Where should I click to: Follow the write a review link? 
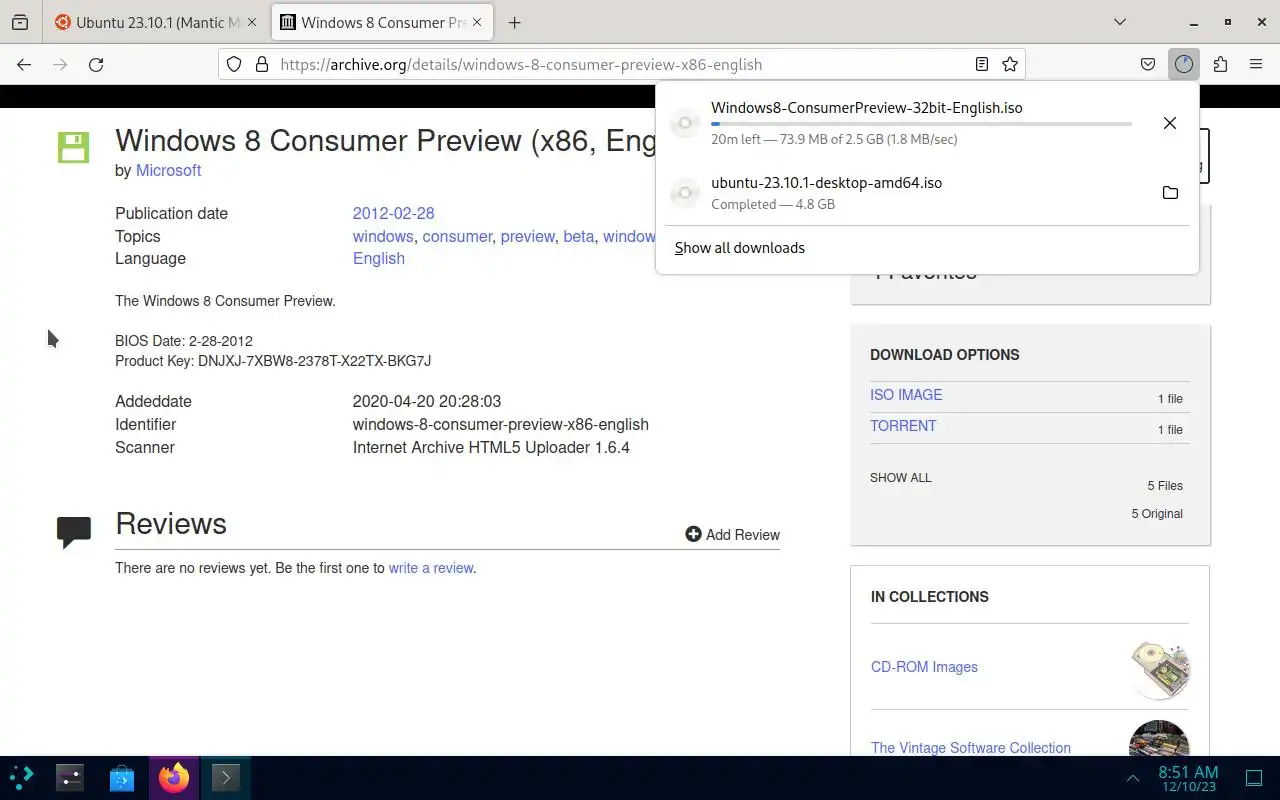click(431, 568)
